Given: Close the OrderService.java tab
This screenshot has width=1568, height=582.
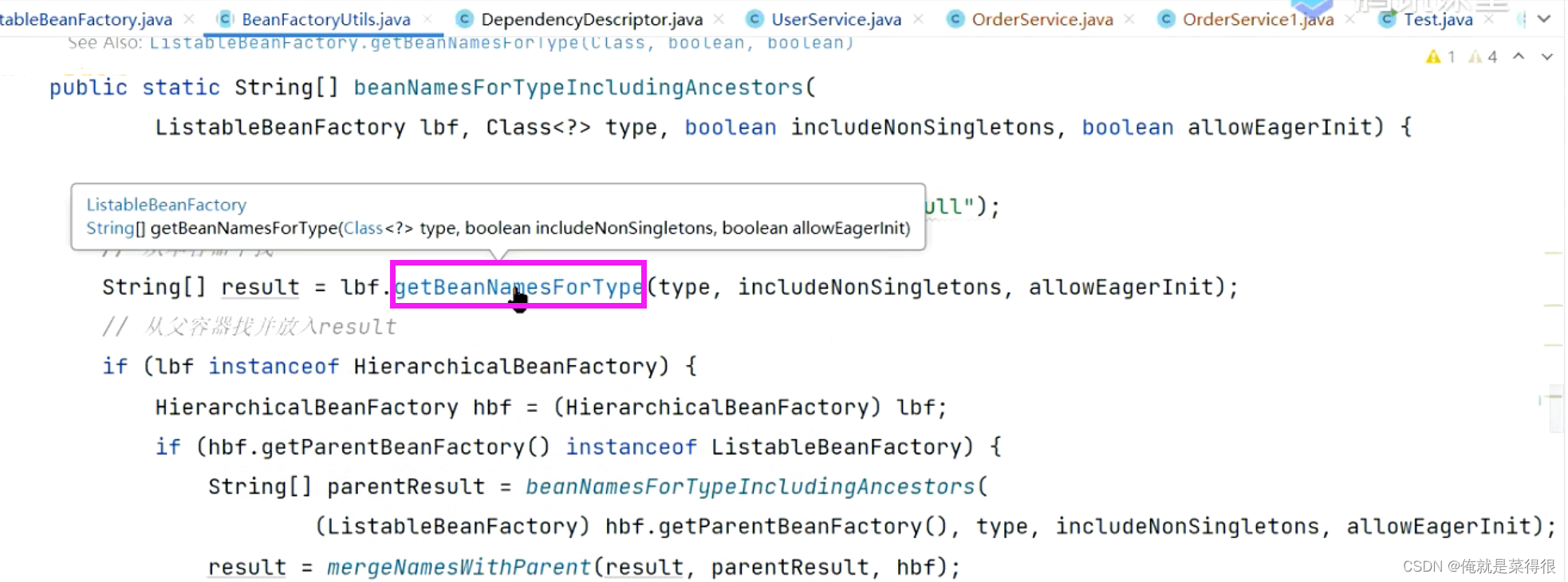Looking at the screenshot, I should tap(1129, 19).
